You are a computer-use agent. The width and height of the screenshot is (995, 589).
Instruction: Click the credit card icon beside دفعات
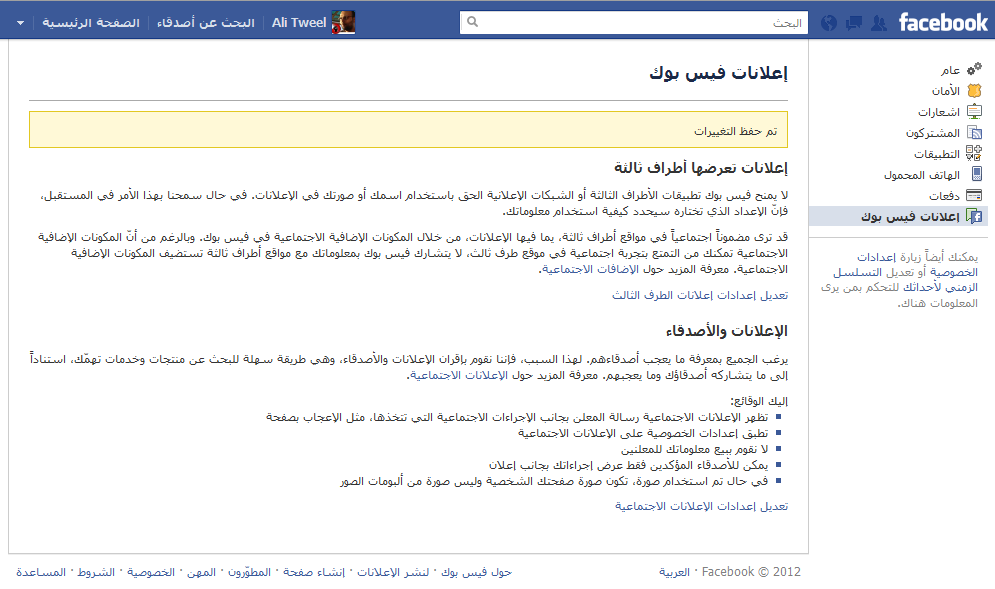point(974,196)
